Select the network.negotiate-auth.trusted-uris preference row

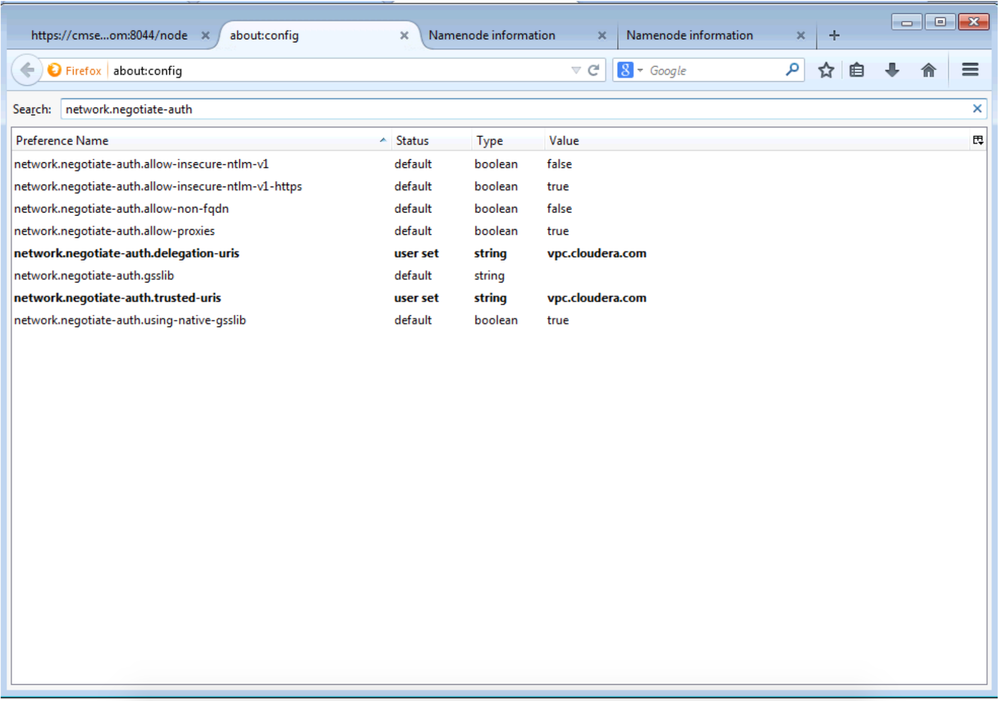pos(499,298)
